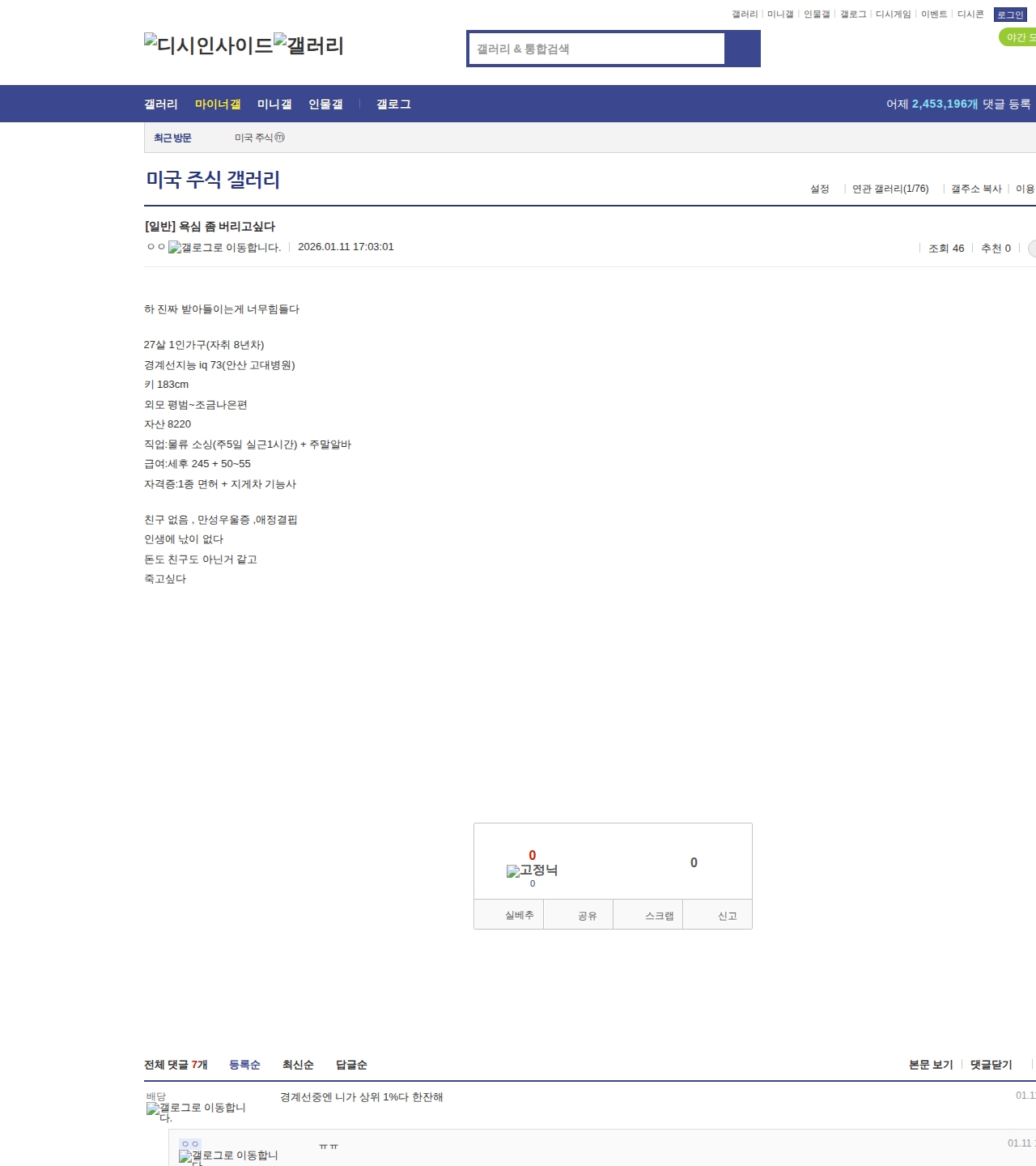Expand the 최근방문 recent visits bar

172,138
